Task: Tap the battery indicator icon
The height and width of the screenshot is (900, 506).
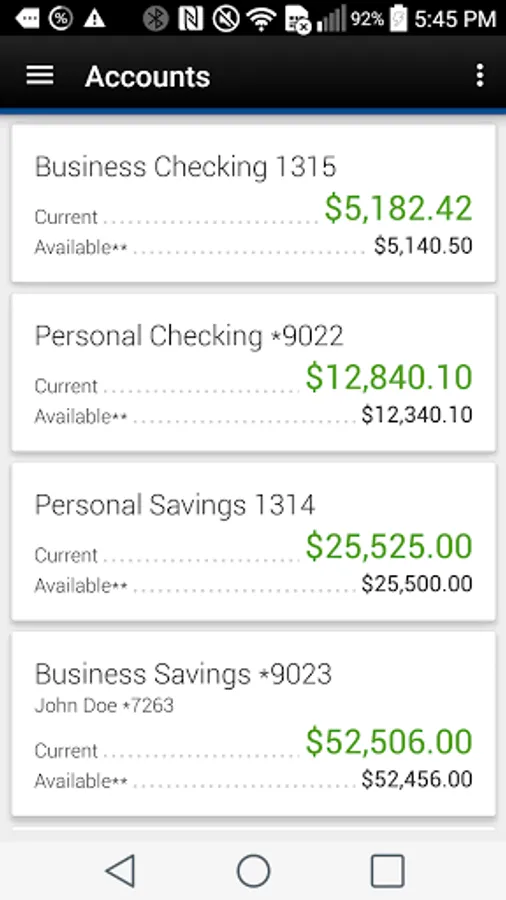Action: pyautogui.click(x=398, y=19)
